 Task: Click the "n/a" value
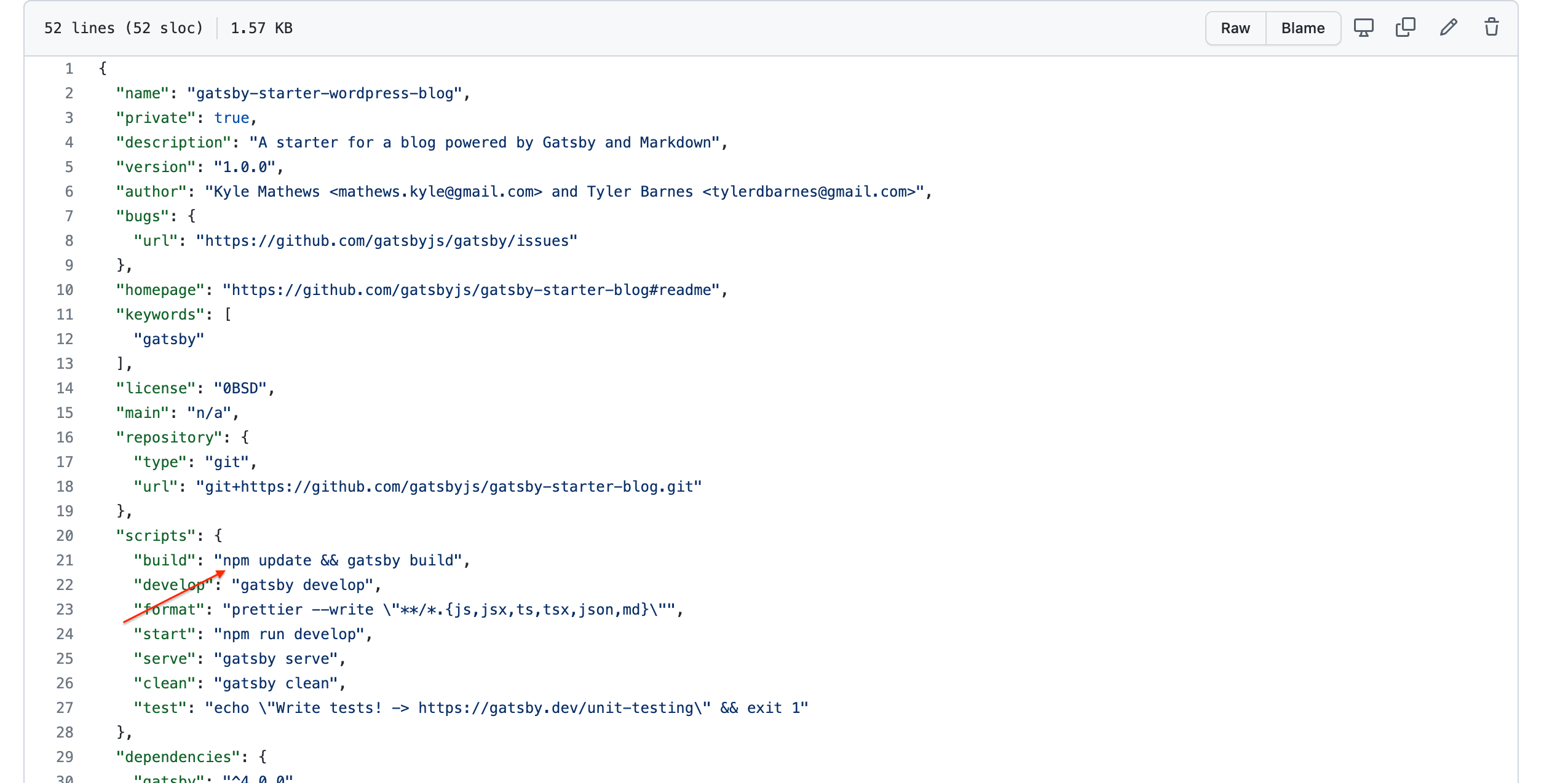click(209, 413)
